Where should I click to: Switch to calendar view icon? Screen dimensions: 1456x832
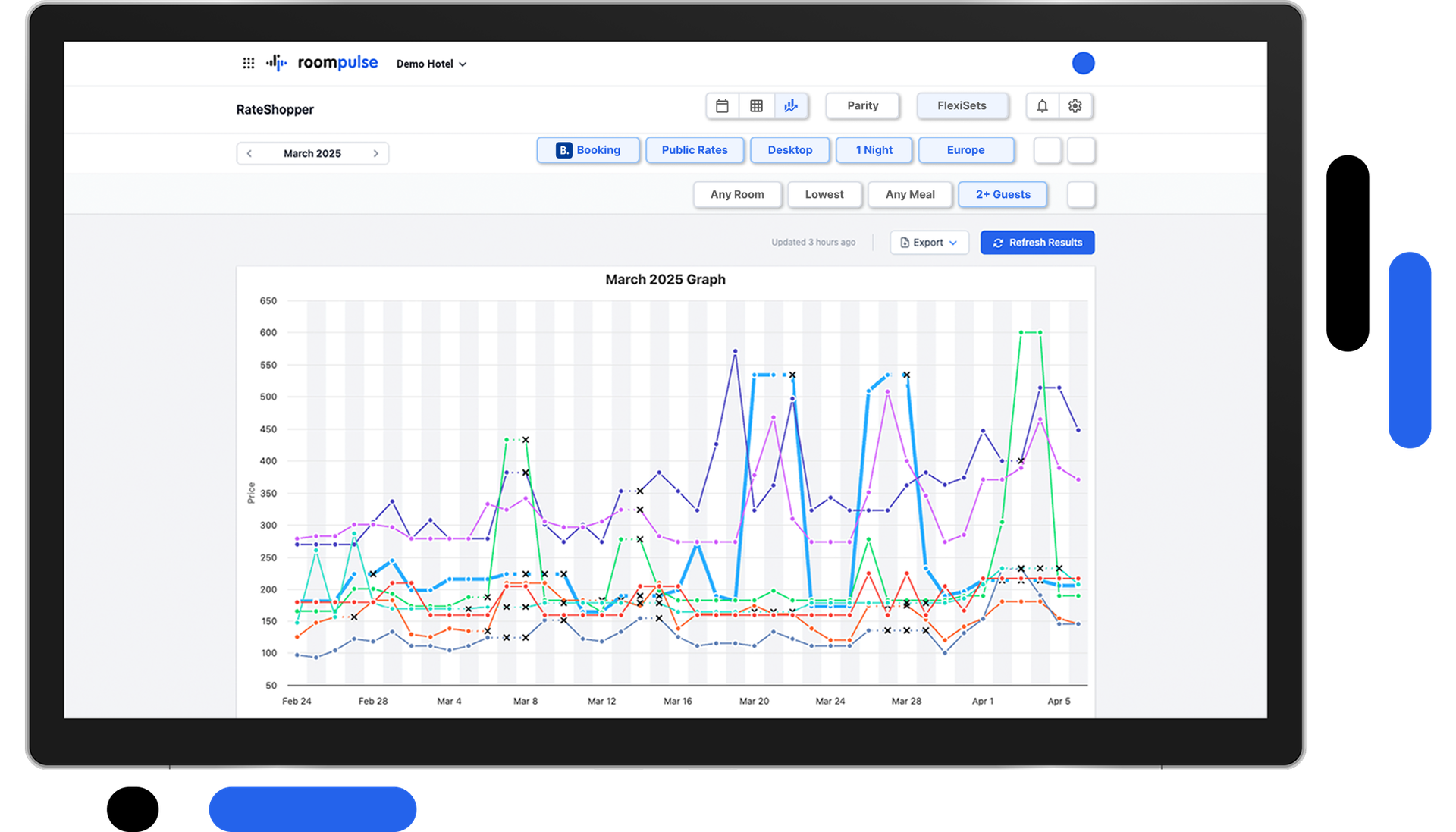(722, 106)
